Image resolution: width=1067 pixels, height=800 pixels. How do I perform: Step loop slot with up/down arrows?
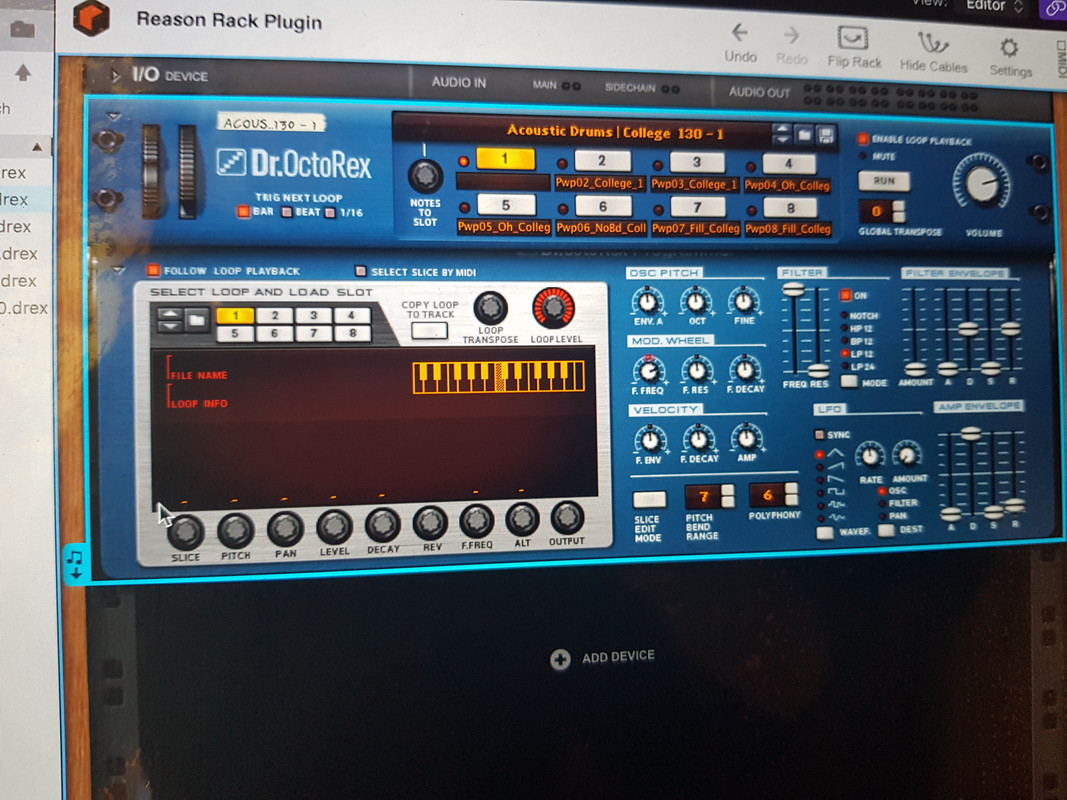pos(169,319)
